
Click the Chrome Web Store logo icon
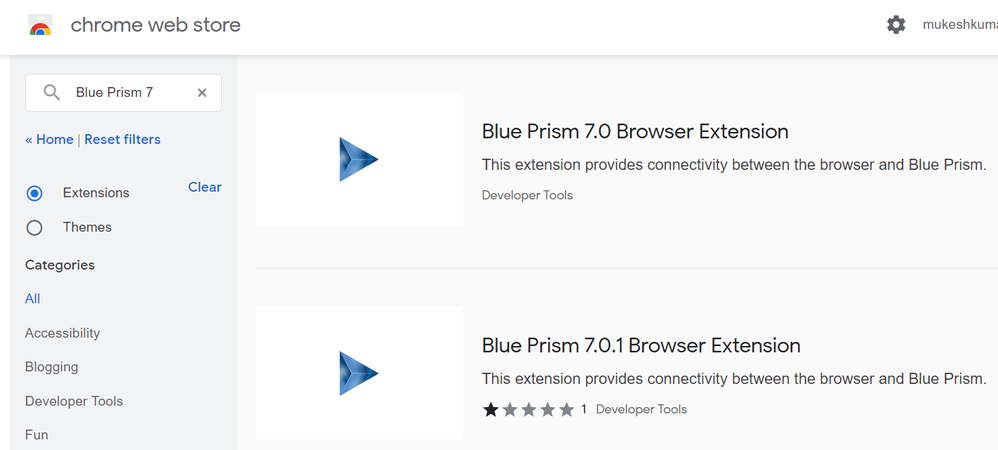tap(40, 25)
